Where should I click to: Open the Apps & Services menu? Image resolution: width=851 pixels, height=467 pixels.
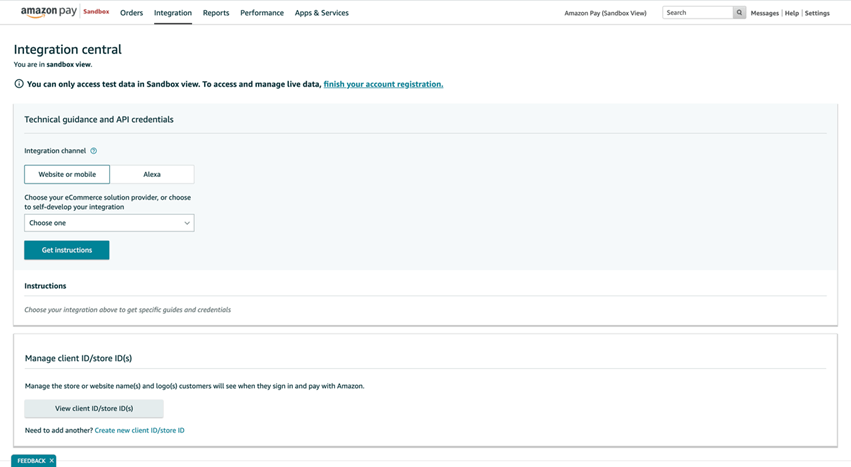322,12
